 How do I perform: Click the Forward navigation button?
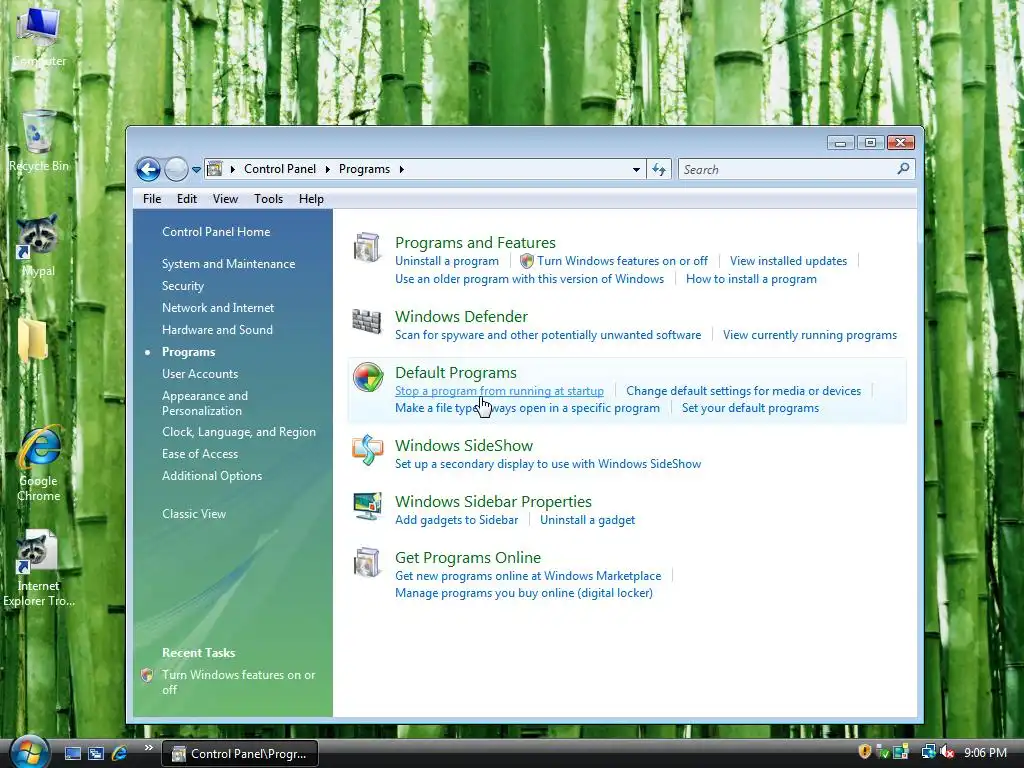(x=176, y=170)
